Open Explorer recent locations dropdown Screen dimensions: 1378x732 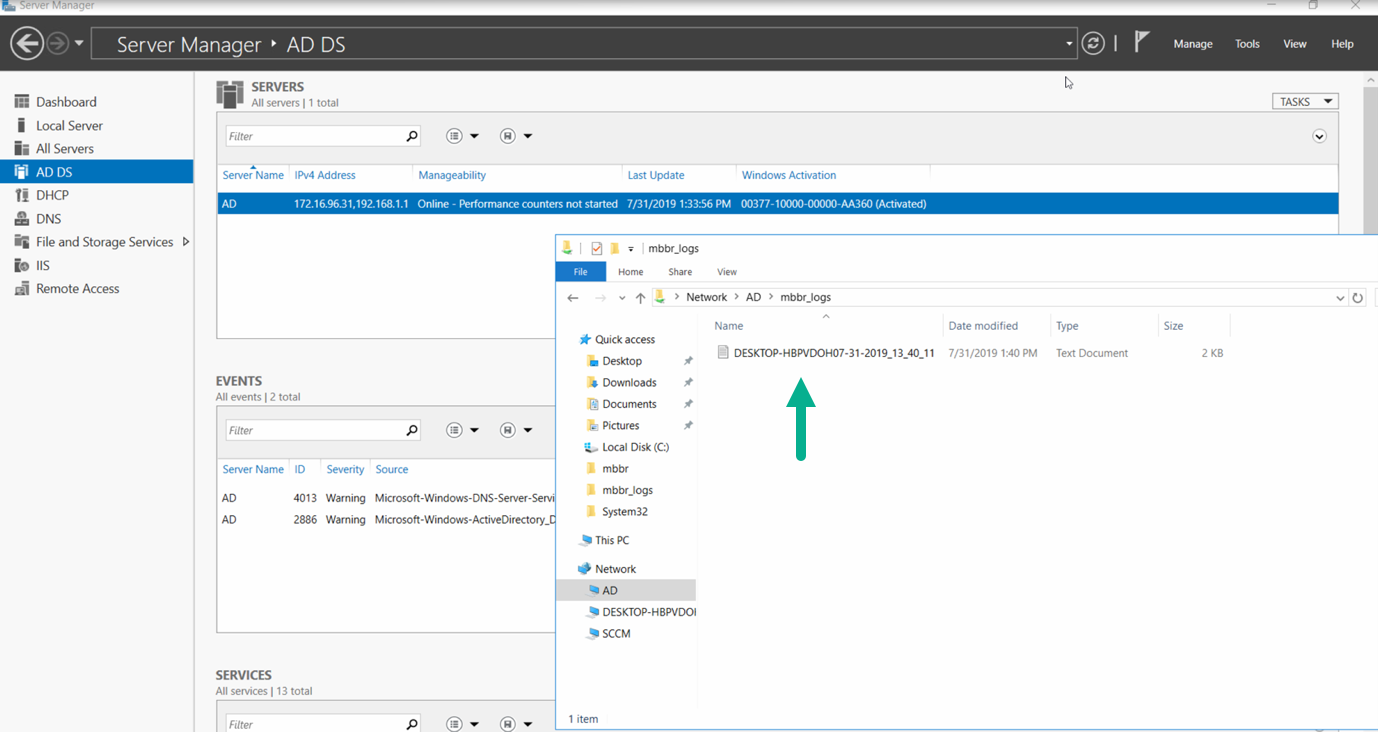click(x=622, y=298)
